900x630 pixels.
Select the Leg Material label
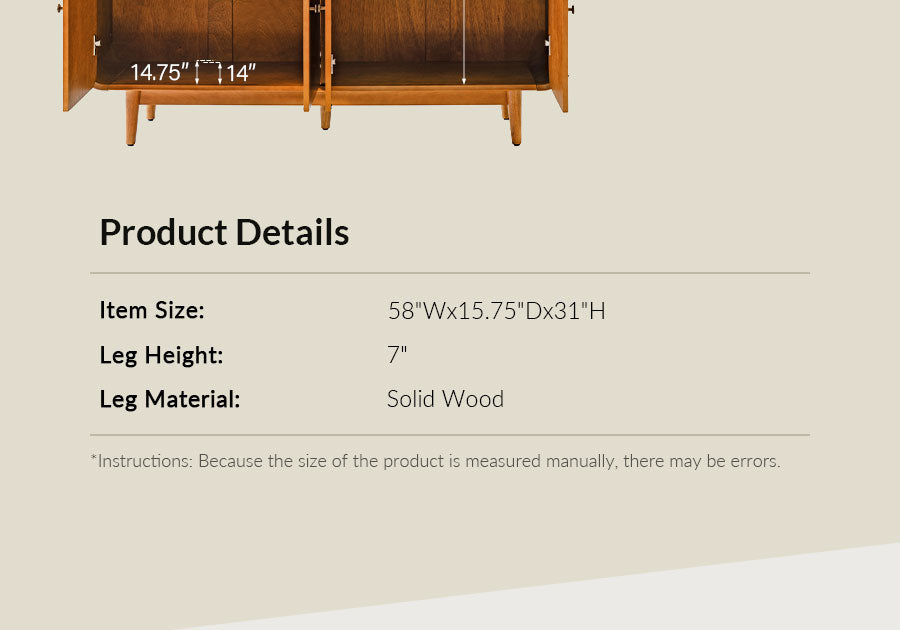tap(170, 400)
